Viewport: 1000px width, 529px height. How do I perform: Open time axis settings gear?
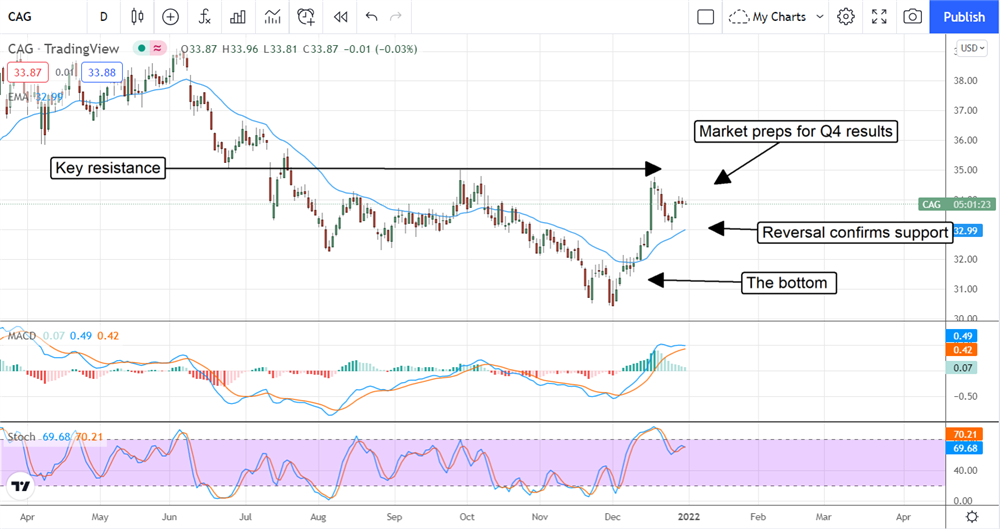(x=971, y=516)
